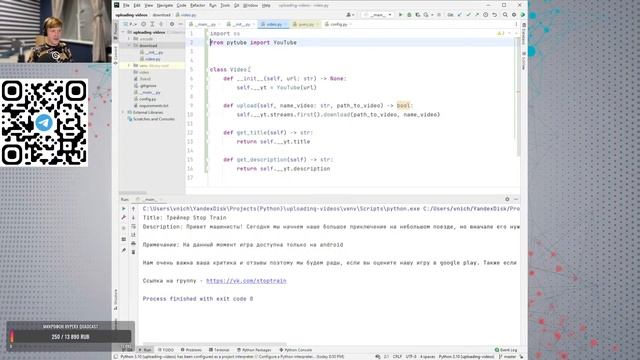Open editor tabs more-options menu
The height and width of the screenshot is (360, 640).
(x=516, y=24)
